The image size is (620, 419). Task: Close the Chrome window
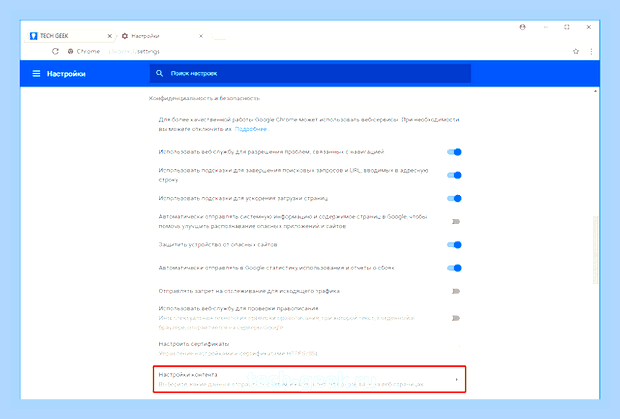588,27
